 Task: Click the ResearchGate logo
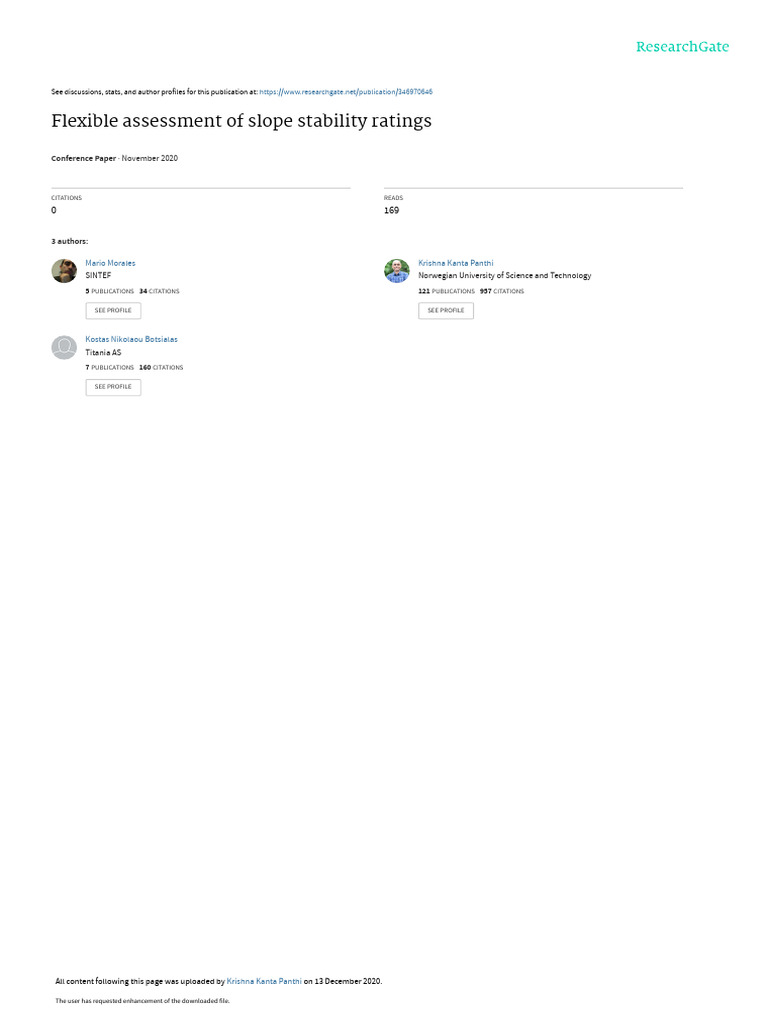pyautogui.click(x=682, y=46)
